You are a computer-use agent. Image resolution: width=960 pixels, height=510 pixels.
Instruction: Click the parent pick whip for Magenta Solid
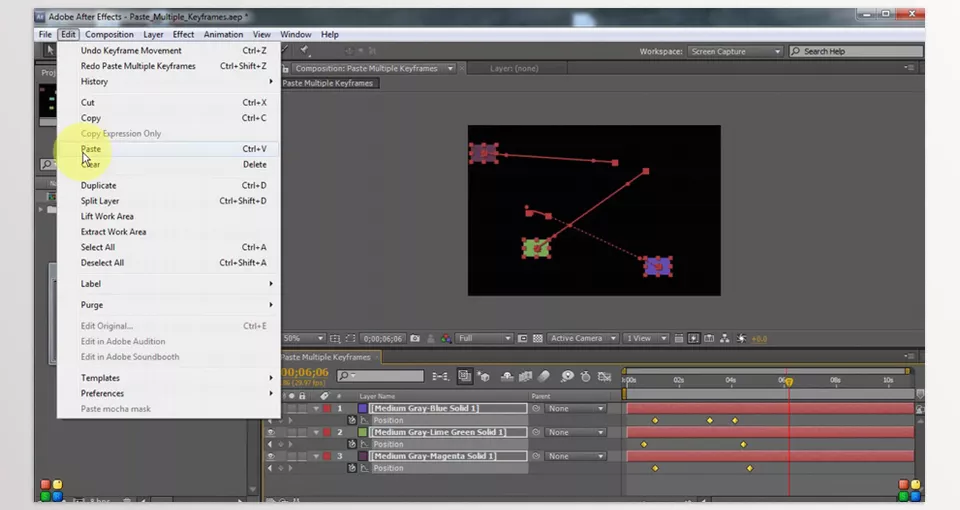click(536, 456)
